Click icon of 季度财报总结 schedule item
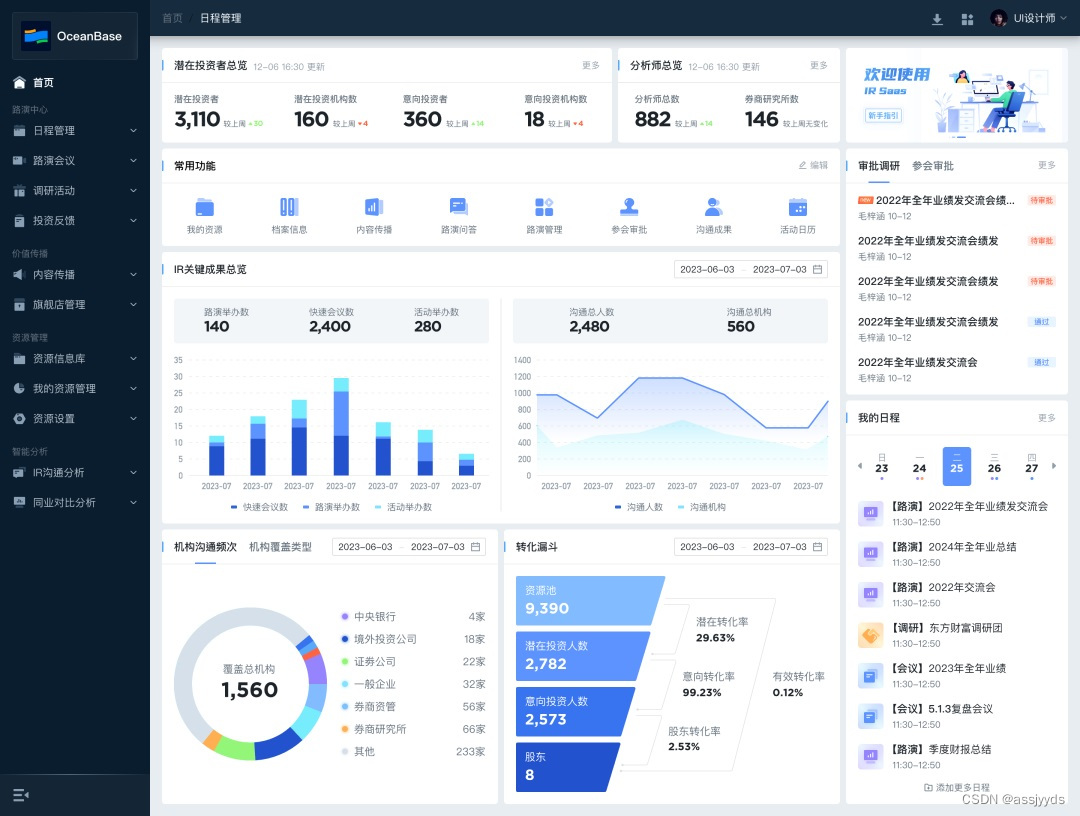1080x816 pixels. pyautogui.click(x=870, y=757)
